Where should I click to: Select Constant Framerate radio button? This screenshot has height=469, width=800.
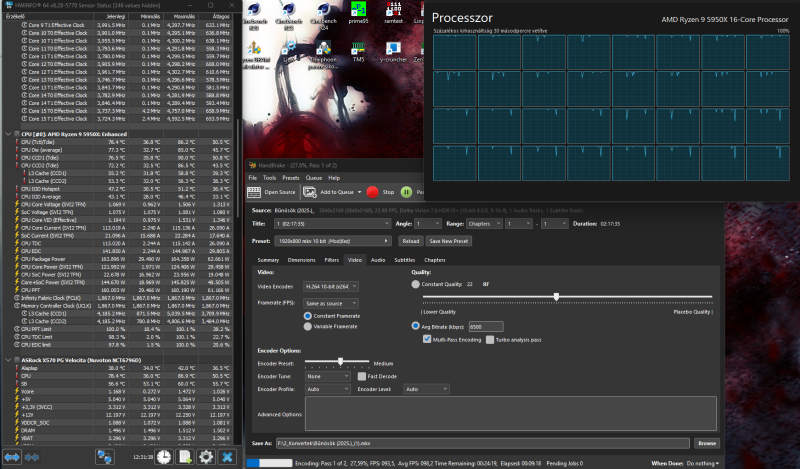pyautogui.click(x=308, y=316)
